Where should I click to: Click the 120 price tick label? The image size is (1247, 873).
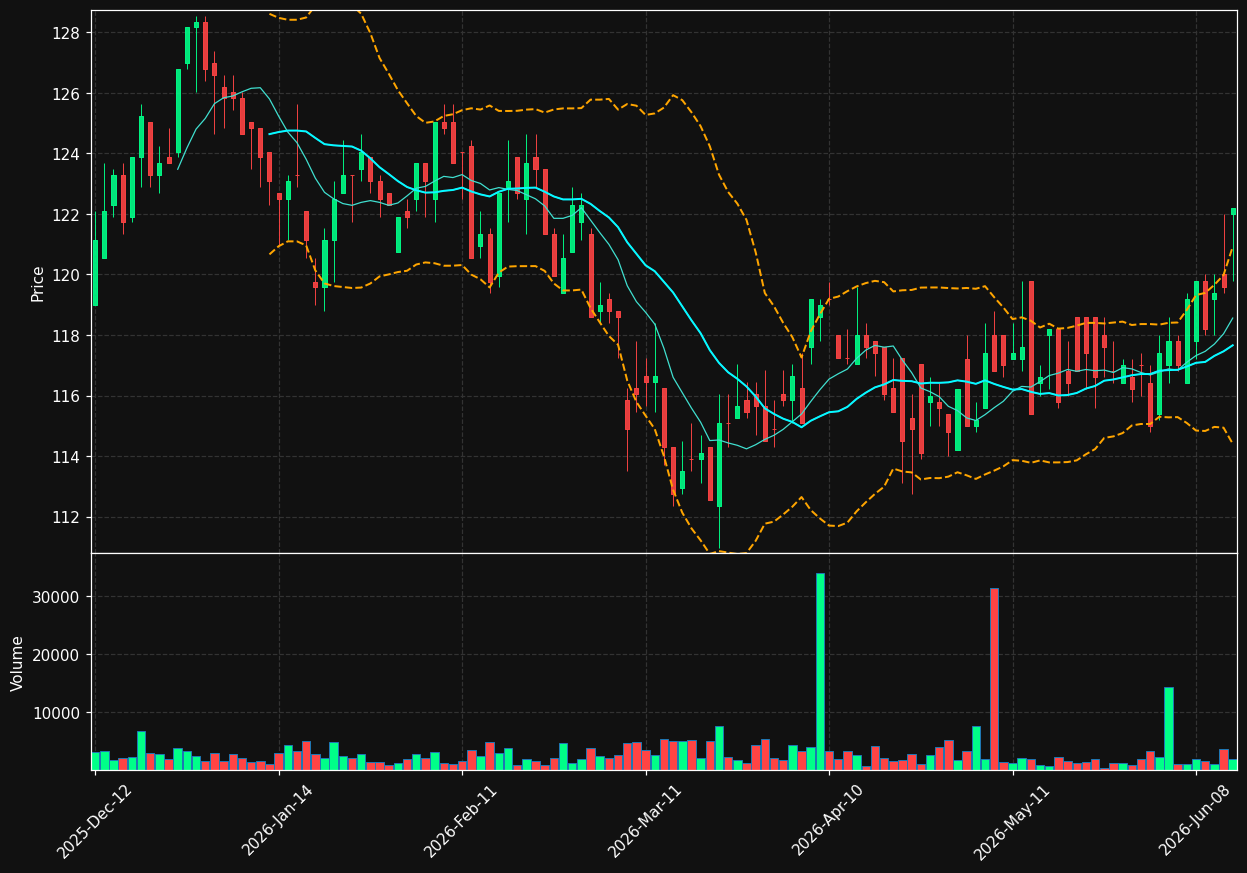(67, 275)
